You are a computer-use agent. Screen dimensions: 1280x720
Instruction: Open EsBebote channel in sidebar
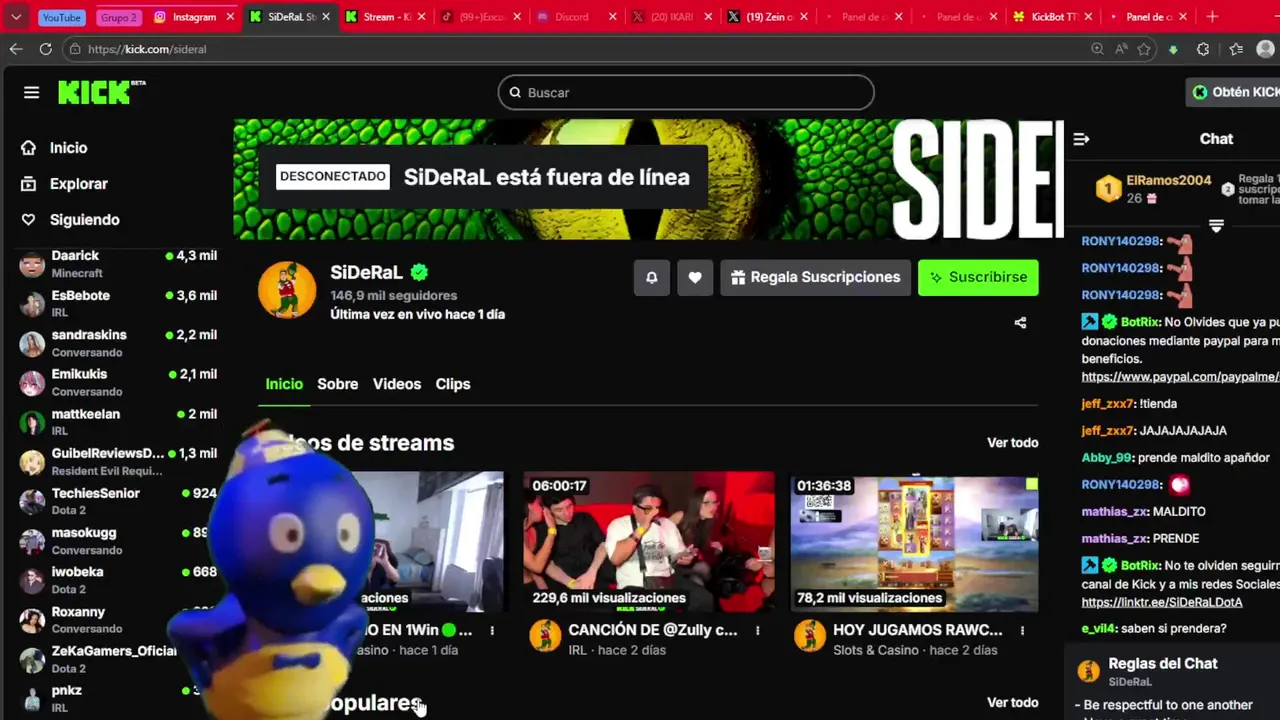[x=118, y=304]
